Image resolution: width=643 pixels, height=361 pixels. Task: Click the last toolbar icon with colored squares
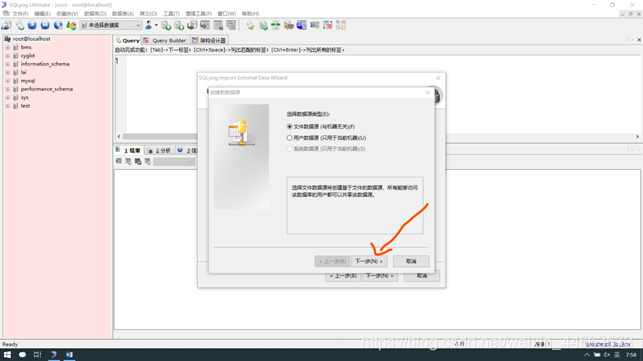pyautogui.click(x=341, y=25)
